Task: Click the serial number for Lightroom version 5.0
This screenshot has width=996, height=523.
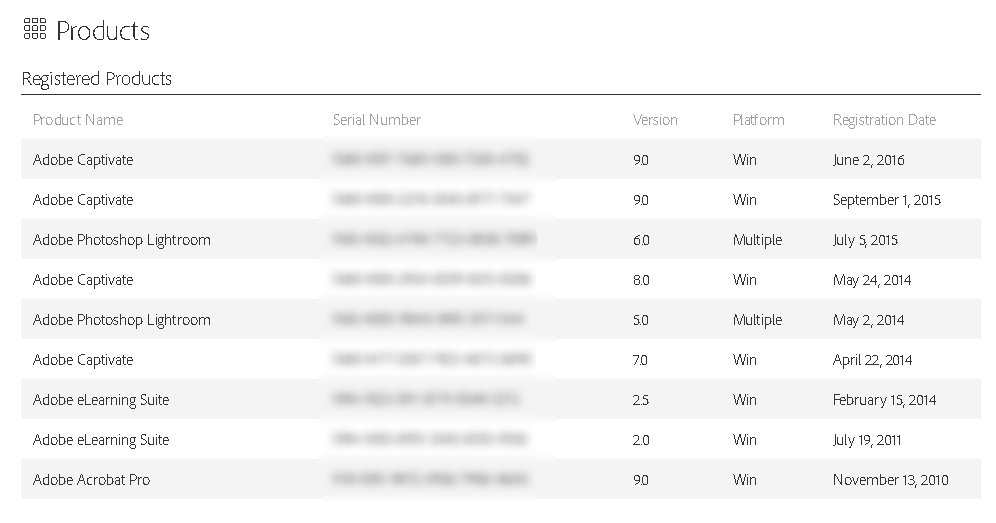Action: coord(429,320)
